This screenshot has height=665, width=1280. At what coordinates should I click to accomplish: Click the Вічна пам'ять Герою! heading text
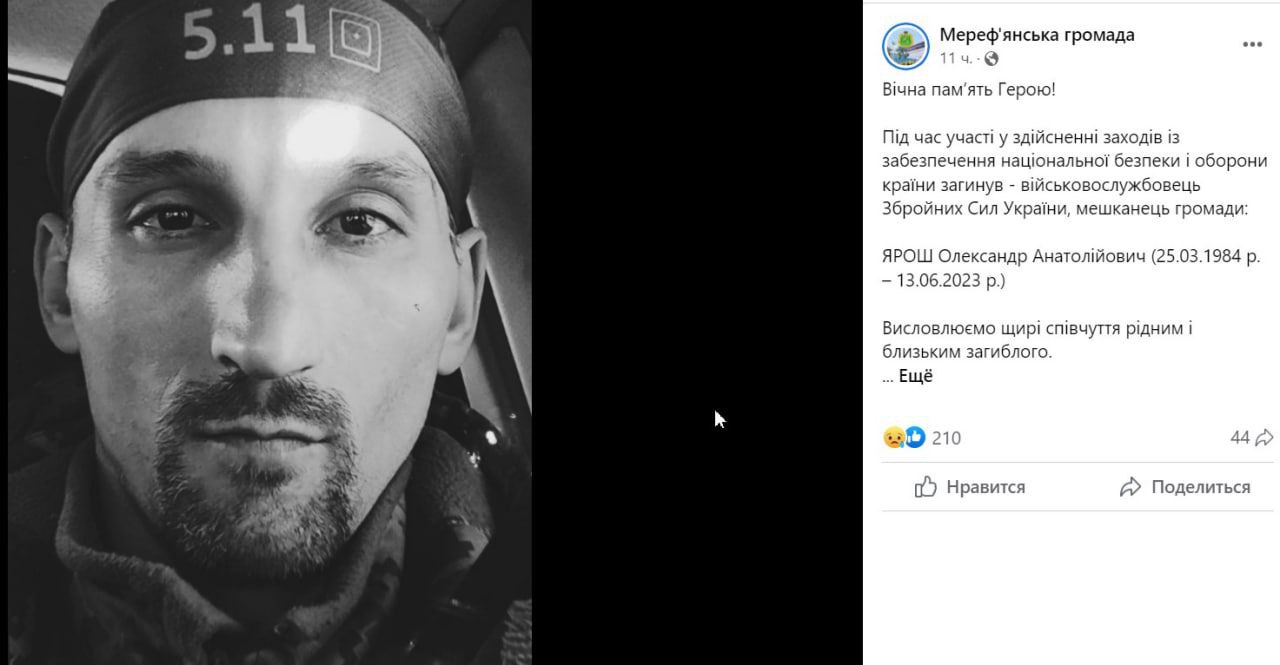point(969,90)
